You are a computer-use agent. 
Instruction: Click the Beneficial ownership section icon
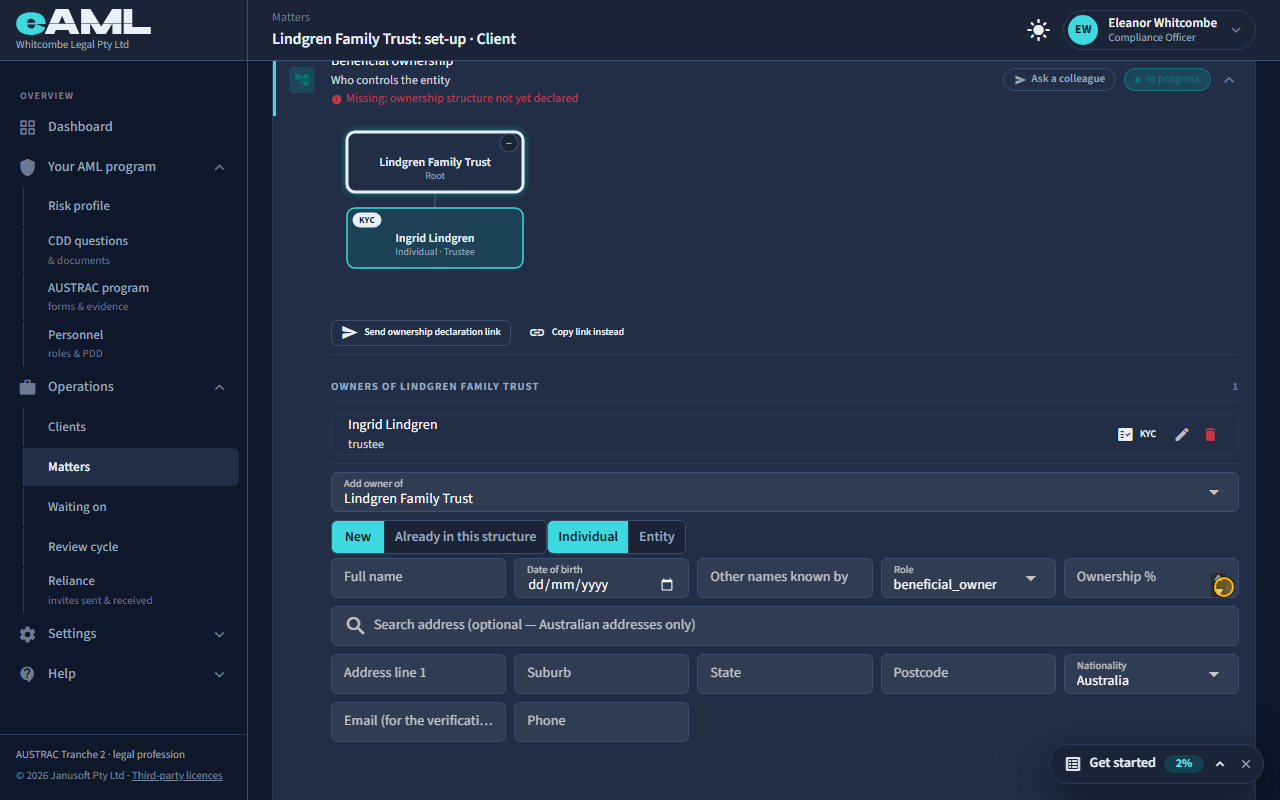[x=302, y=79]
